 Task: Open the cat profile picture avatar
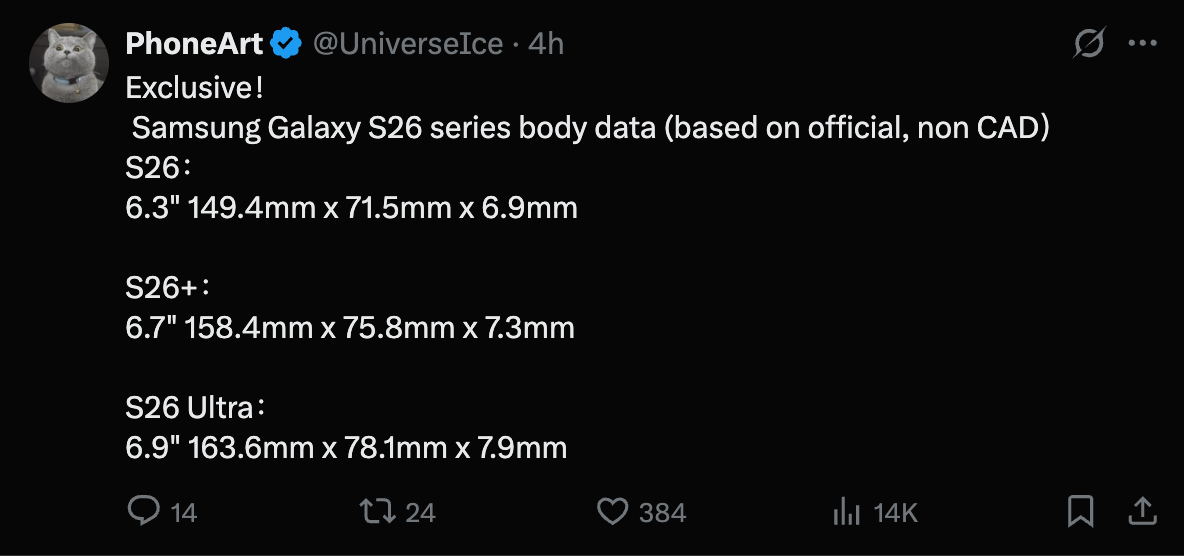coord(69,63)
